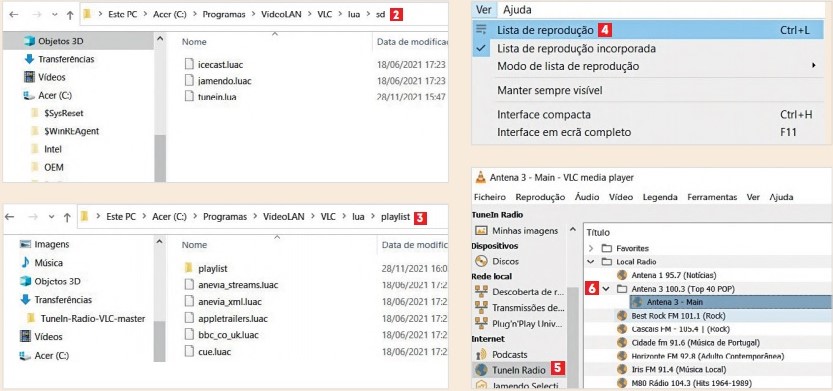Open the Modo de lista de reprodução submenu arrow

tap(813, 66)
